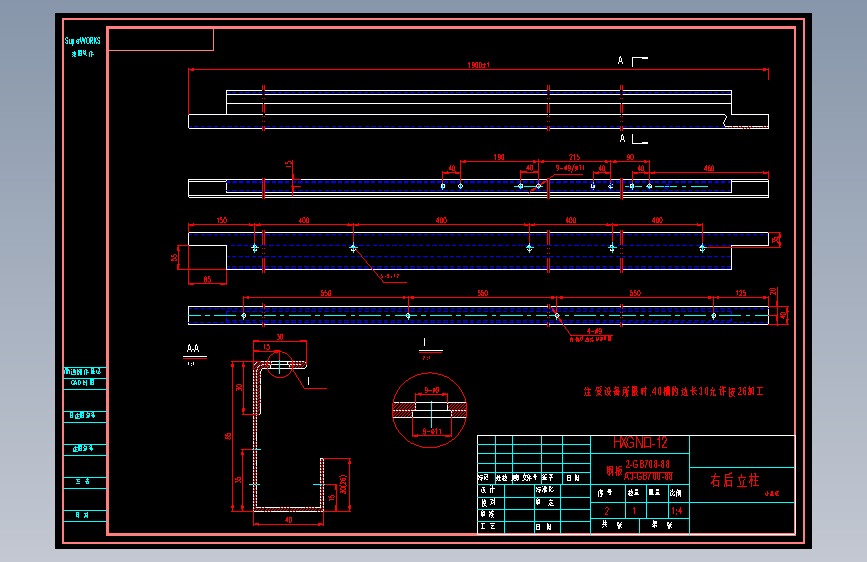
Task: Click the A-A section view label
Action: (193, 348)
